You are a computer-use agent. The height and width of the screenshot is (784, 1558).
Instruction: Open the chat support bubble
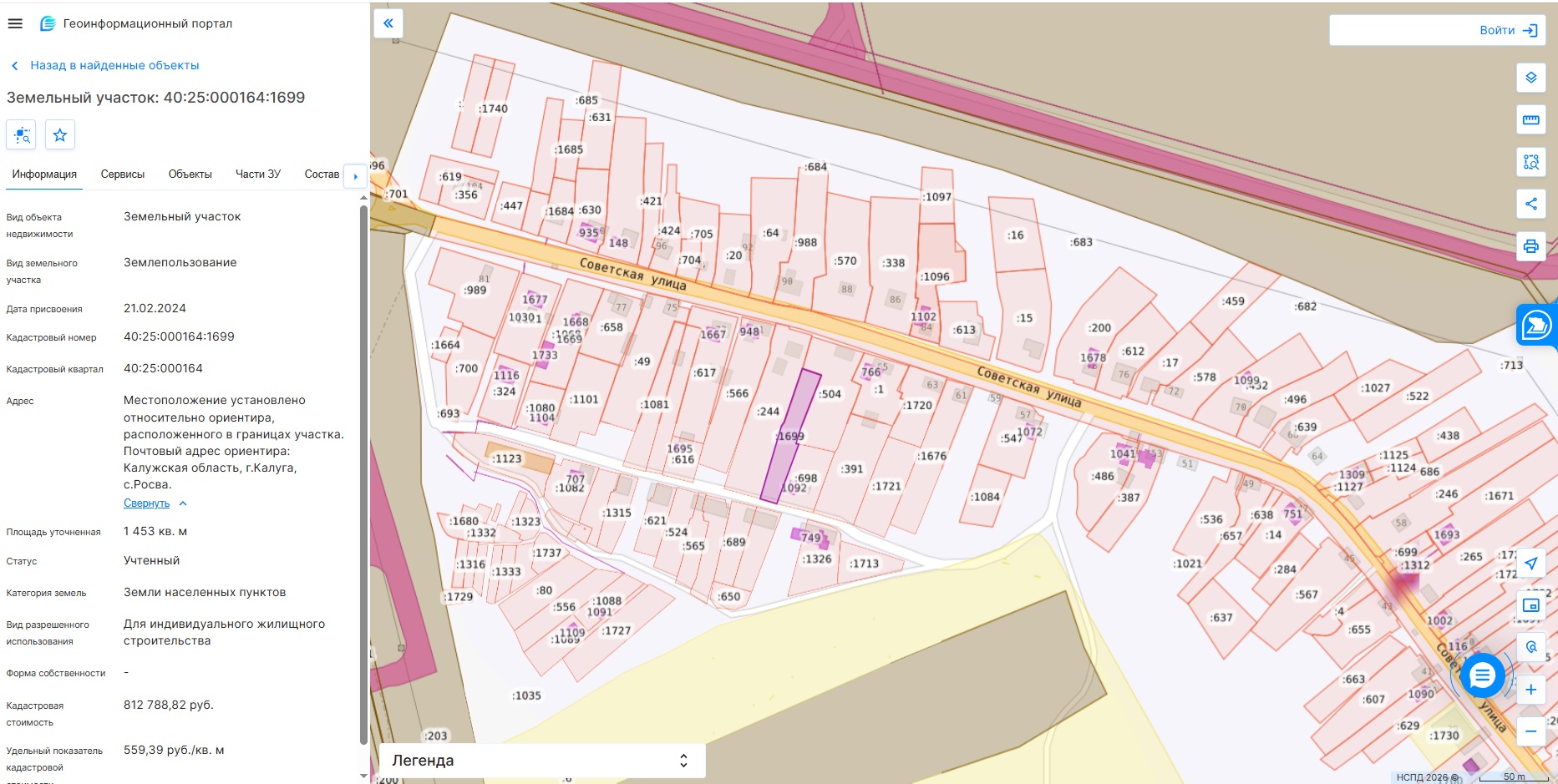click(1482, 675)
